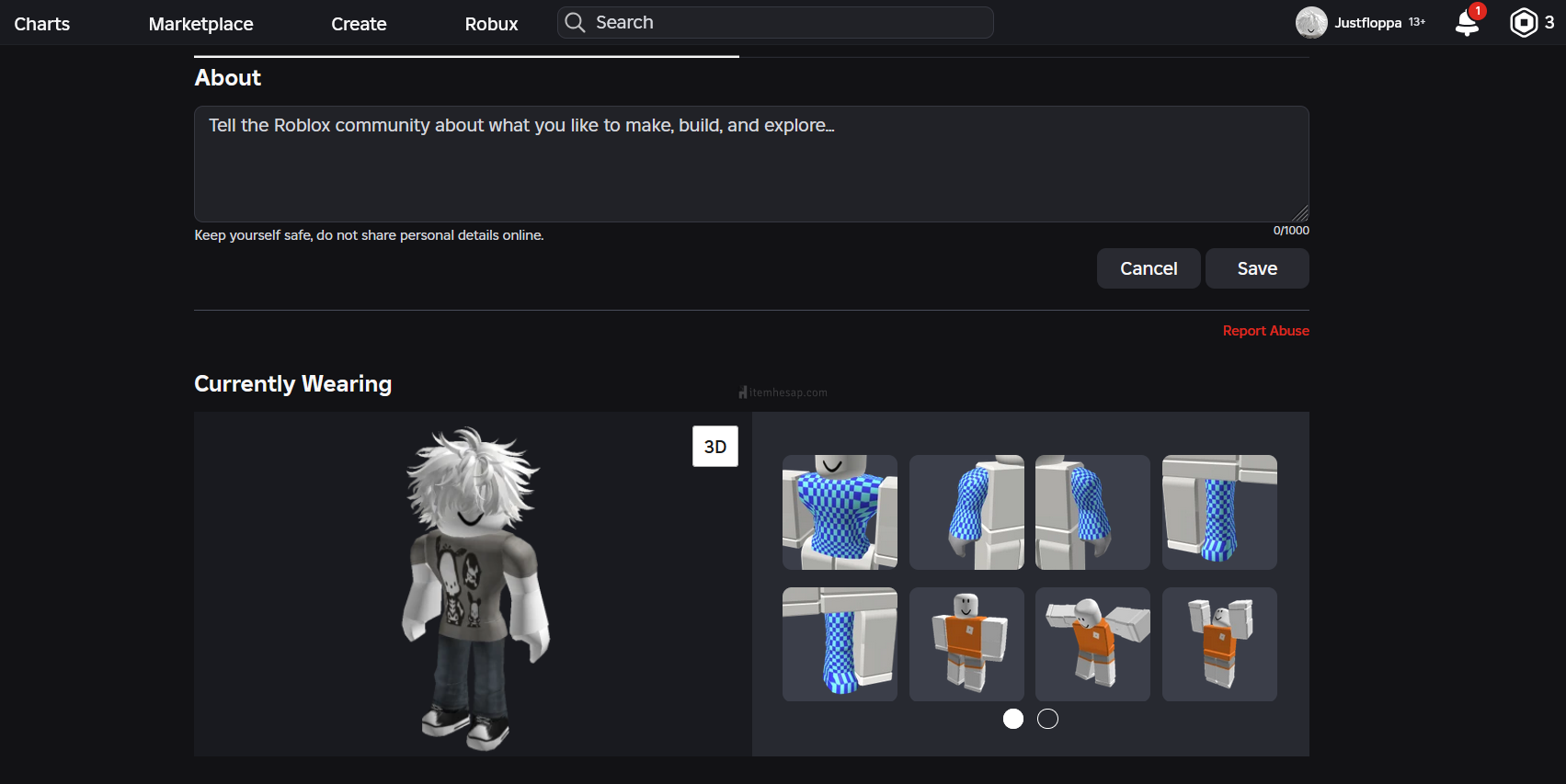Viewport: 1566px width, 784px height.
Task: Open the Robux nav item
Action: 491,24
